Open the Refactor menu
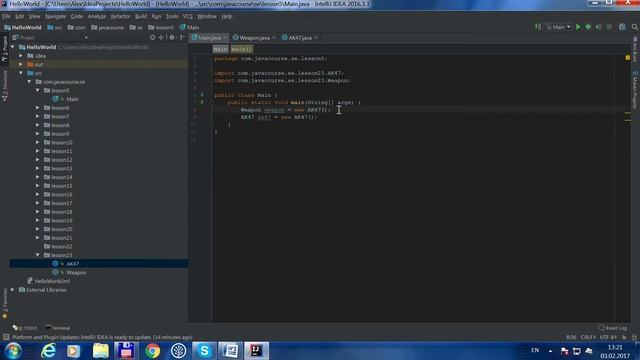Screen dimensions: 640x360 pyautogui.click(x=120, y=16)
